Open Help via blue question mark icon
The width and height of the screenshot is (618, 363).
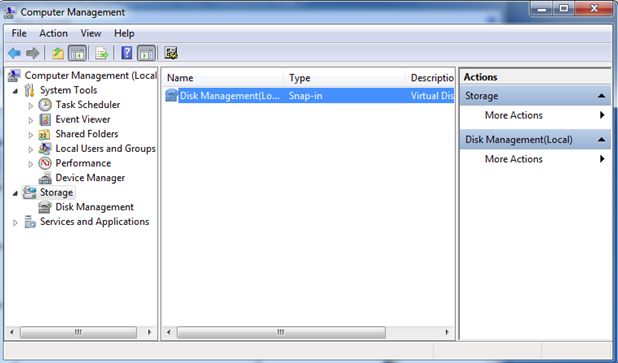click(x=127, y=53)
